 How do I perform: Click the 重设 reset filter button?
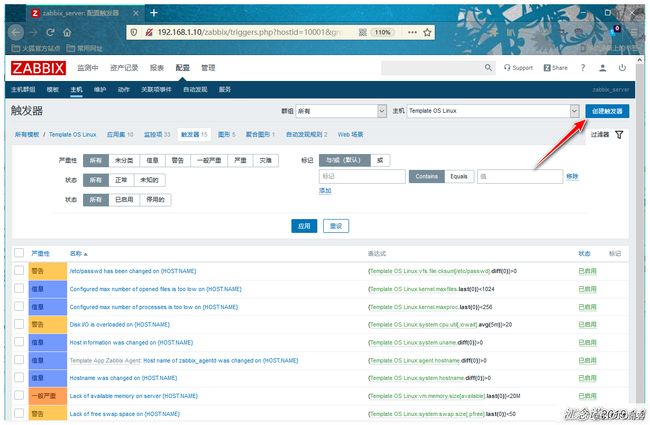pos(336,226)
